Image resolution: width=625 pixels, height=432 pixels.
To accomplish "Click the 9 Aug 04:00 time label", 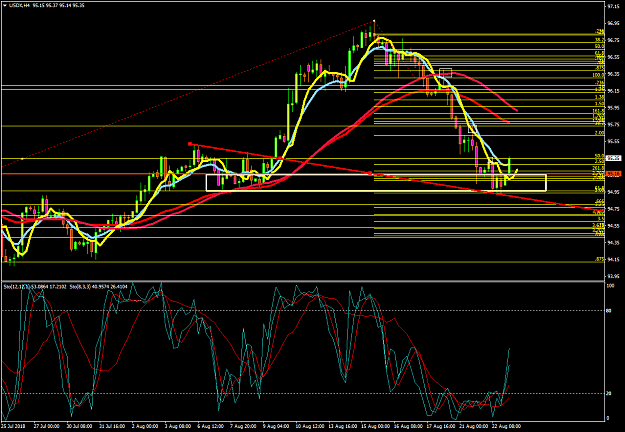I will pyautogui.click(x=278, y=426).
